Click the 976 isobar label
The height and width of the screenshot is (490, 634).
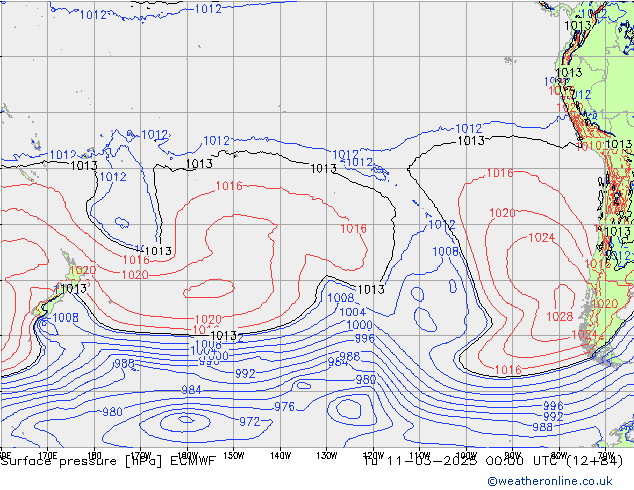click(285, 407)
